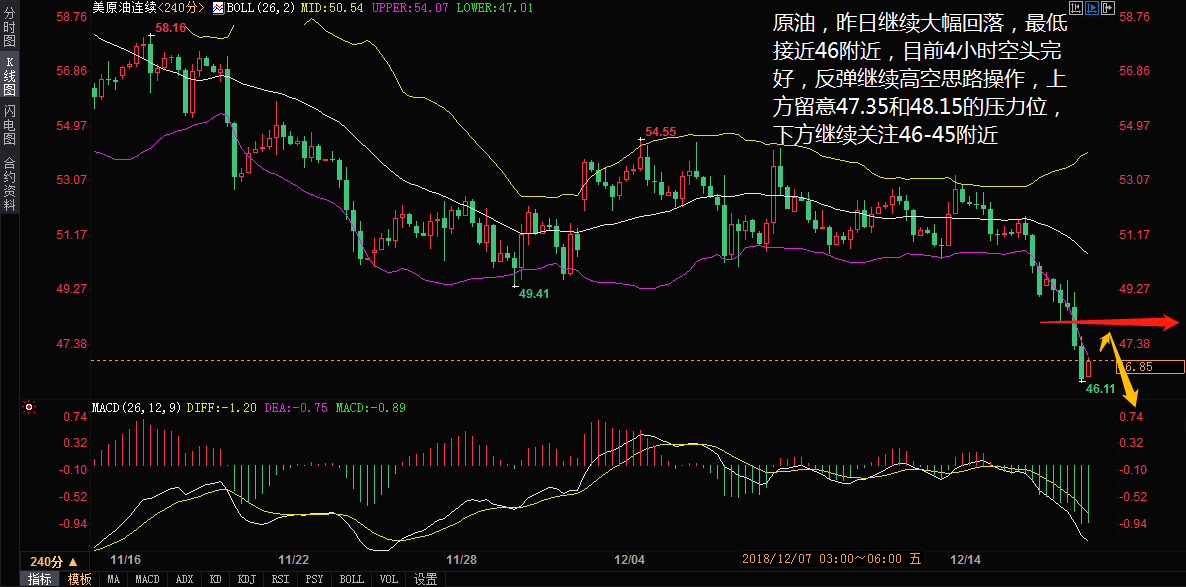1186x587 pixels.
Task: Click the 0.32 MACD value on right axis
Action: (1130, 443)
